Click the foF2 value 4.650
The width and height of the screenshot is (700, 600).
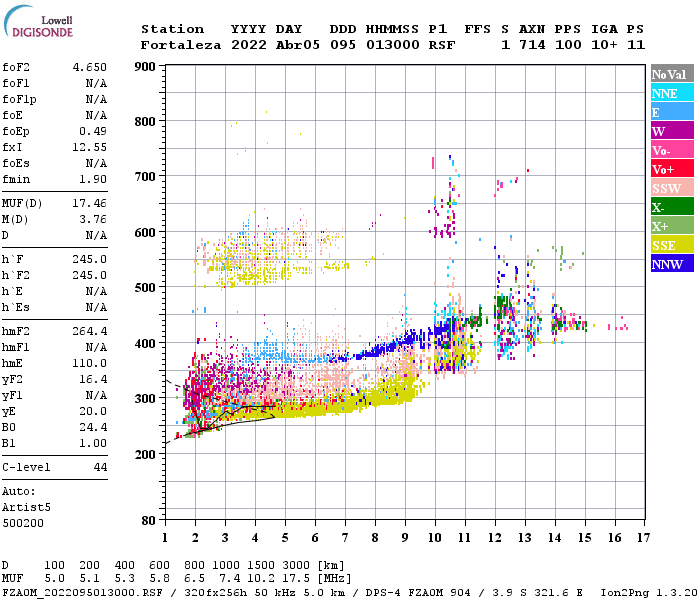pyautogui.click(x=90, y=67)
